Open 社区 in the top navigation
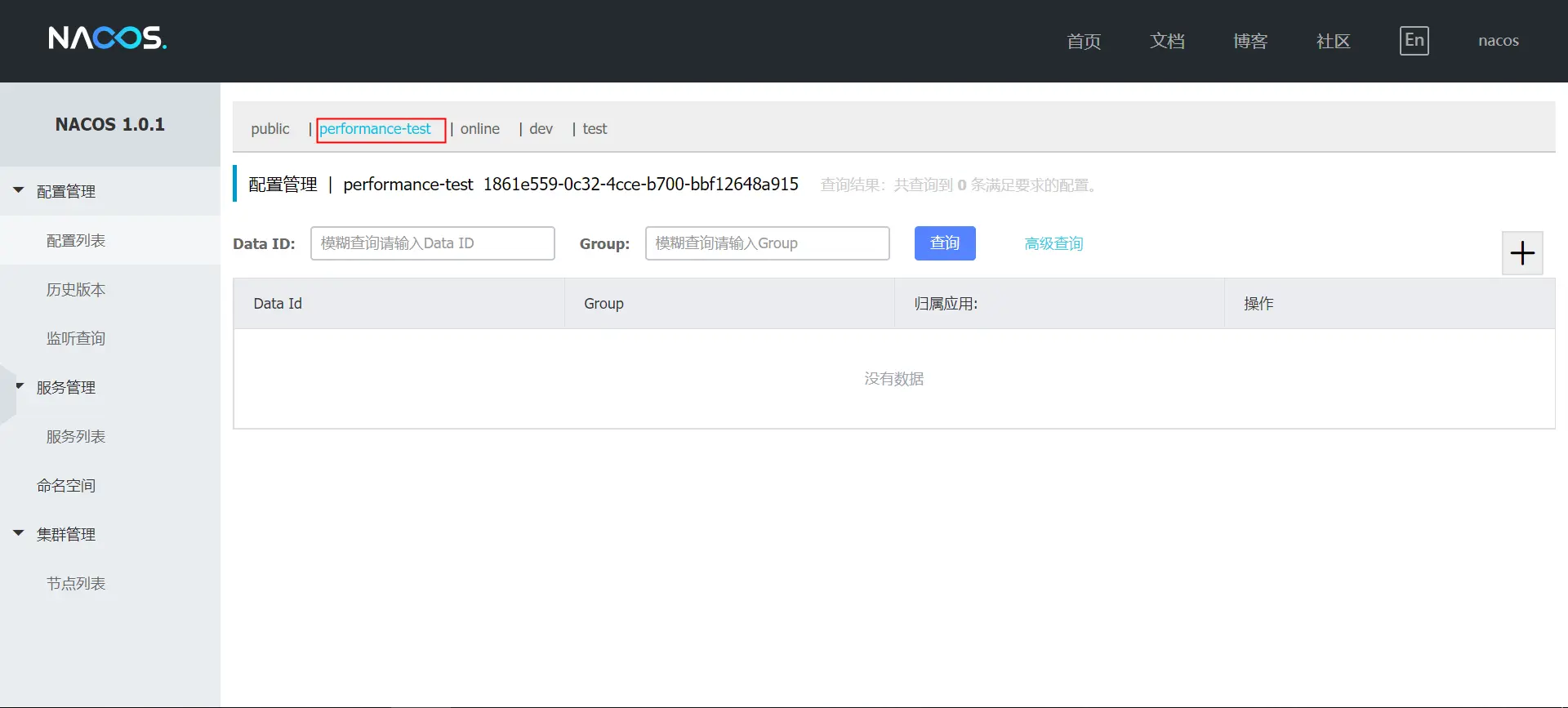Image resolution: width=1568 pixels, height=708 pixels. click(1334, 41)
